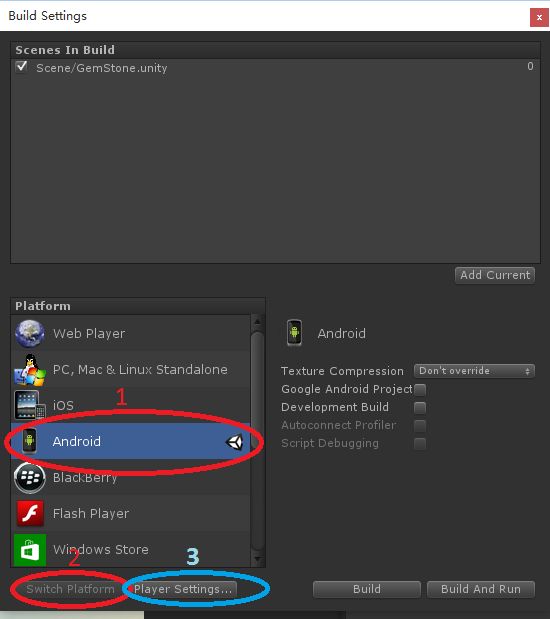Select the Scene/GemStone.unity scene name
The height and width of the screenshot is (619, 550).
101,68
